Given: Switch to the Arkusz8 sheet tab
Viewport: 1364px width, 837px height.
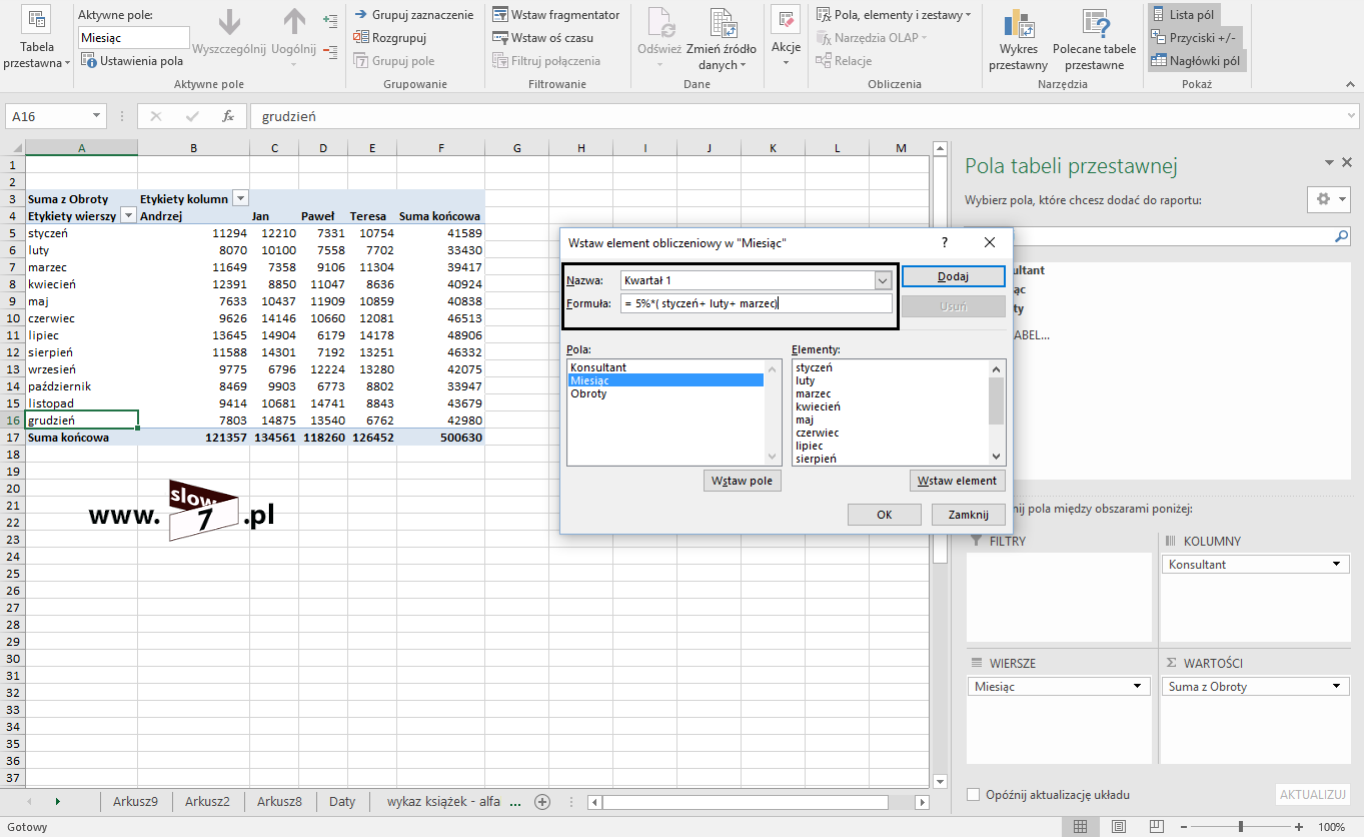Looking at the screenshot, I should (279, 801).
